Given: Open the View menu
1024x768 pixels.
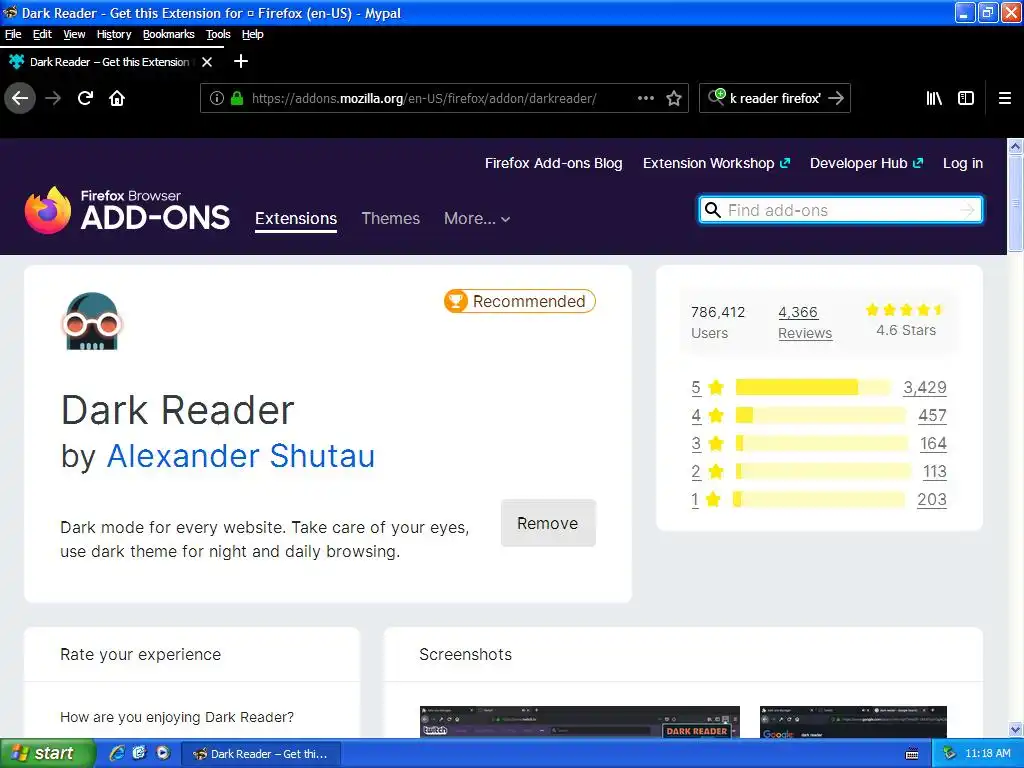Looking at the screenshot, I should click(x=74, y=34).
